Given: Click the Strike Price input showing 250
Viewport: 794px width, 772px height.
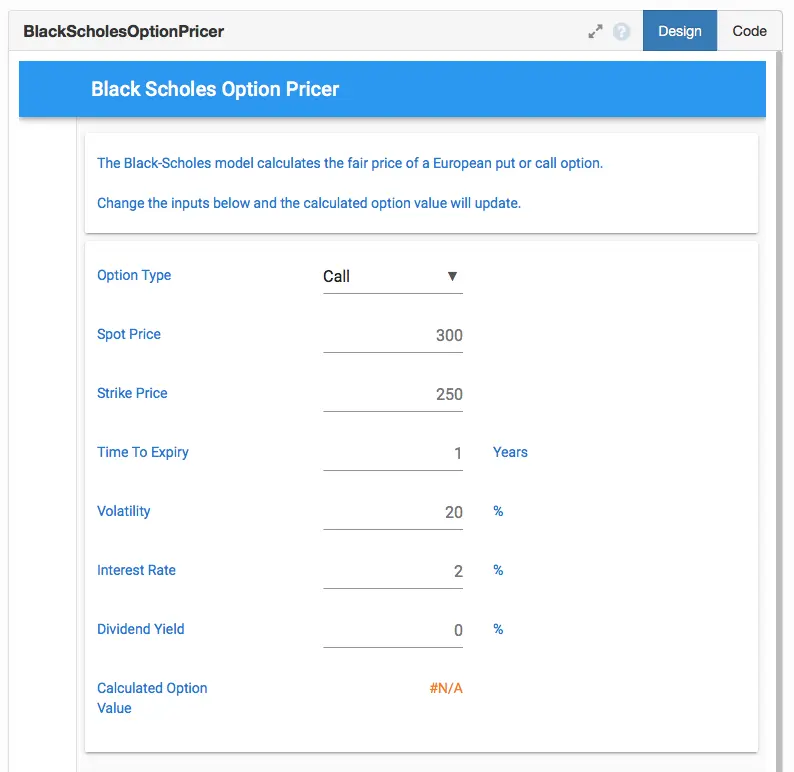Looking at the screenshot, I should [393, 394].
